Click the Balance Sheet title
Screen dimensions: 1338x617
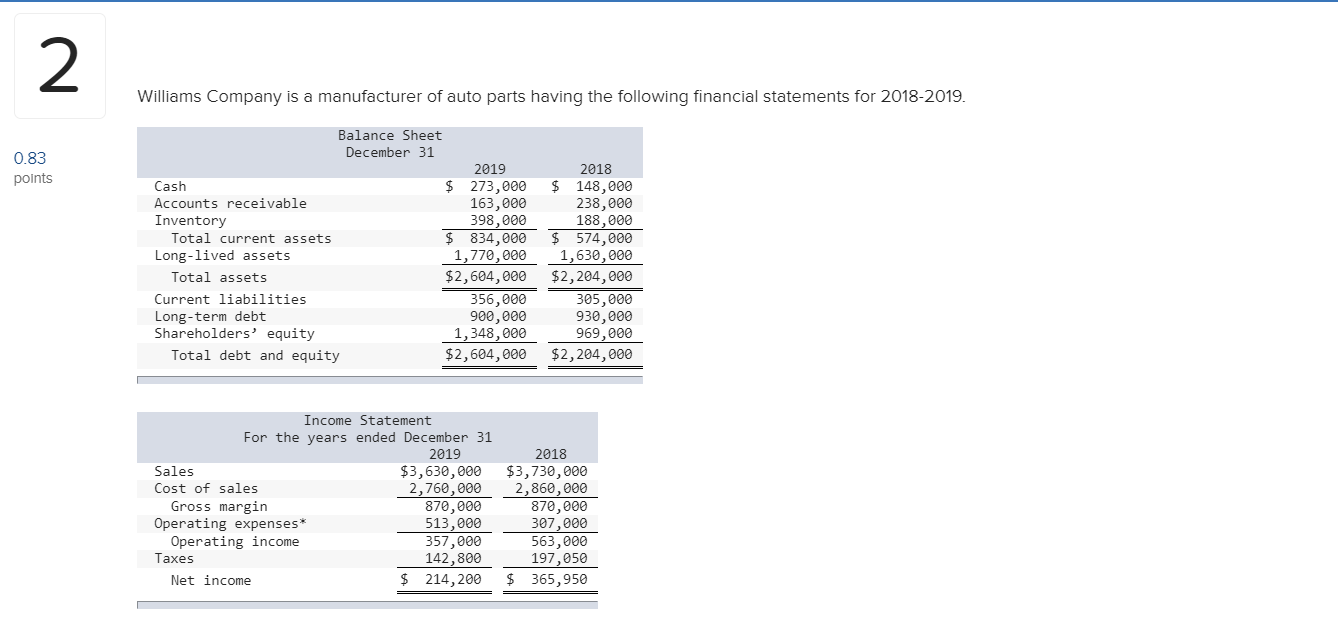[x=390, y=135]
